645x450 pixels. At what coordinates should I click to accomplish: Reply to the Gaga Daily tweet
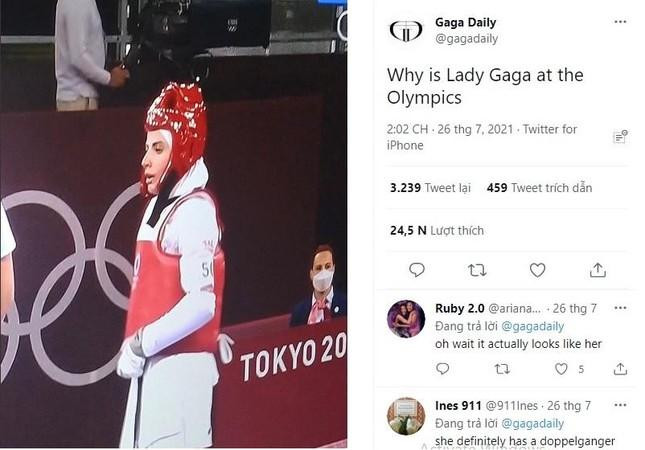[x=417, y=270]
